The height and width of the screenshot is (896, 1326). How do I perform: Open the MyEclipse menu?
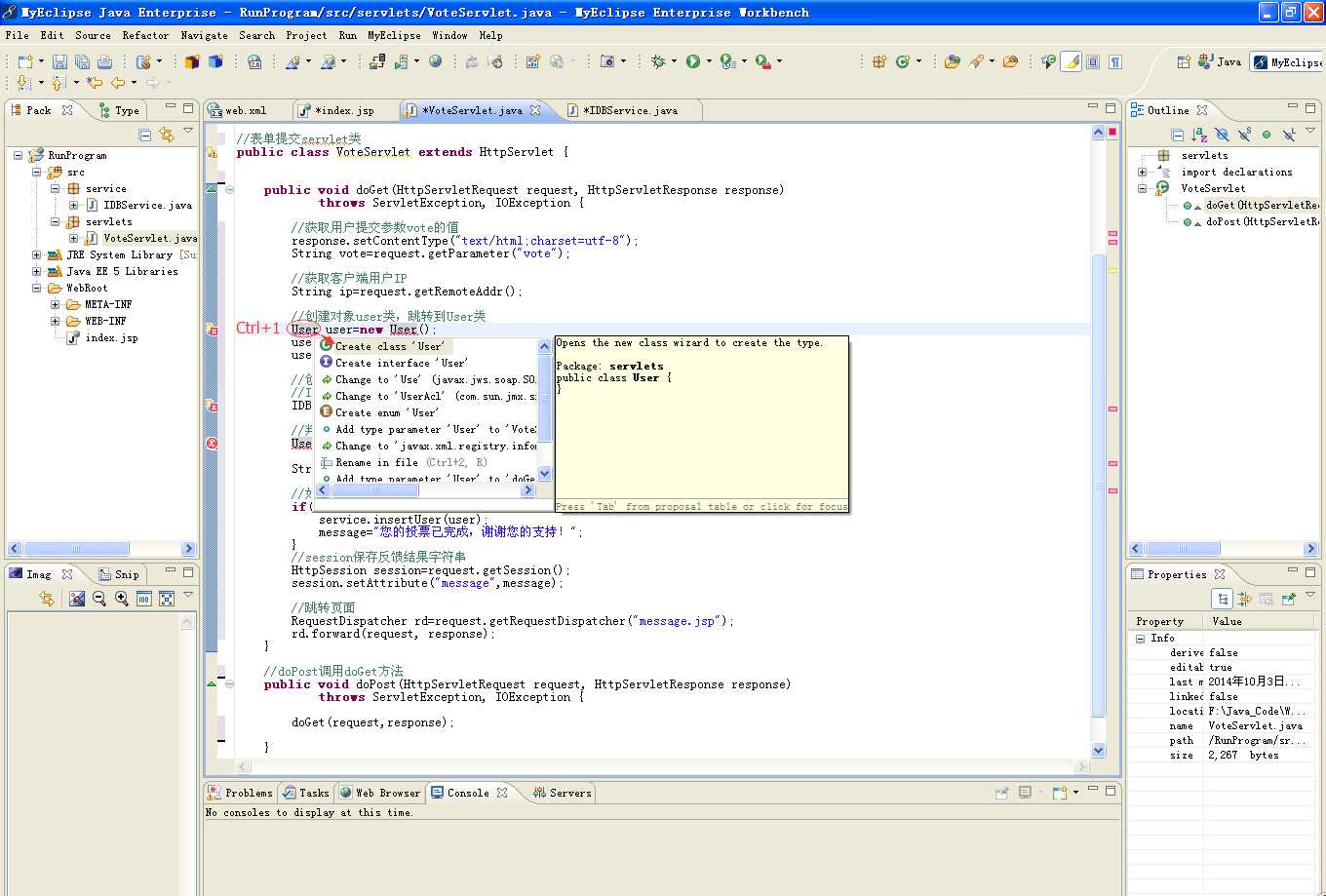point(394,35)
